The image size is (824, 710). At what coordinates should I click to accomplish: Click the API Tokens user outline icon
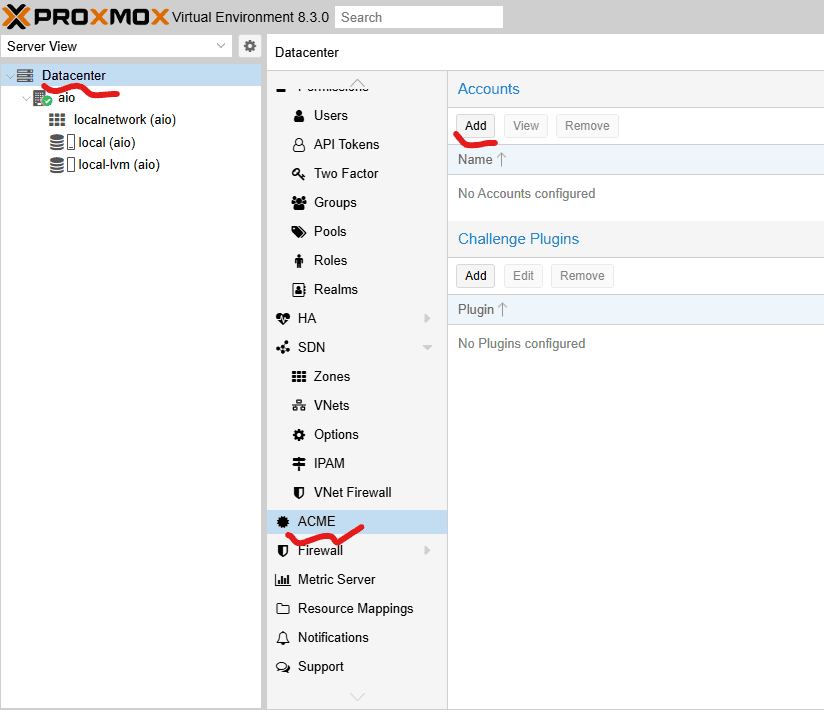click(x=298, y=145)
